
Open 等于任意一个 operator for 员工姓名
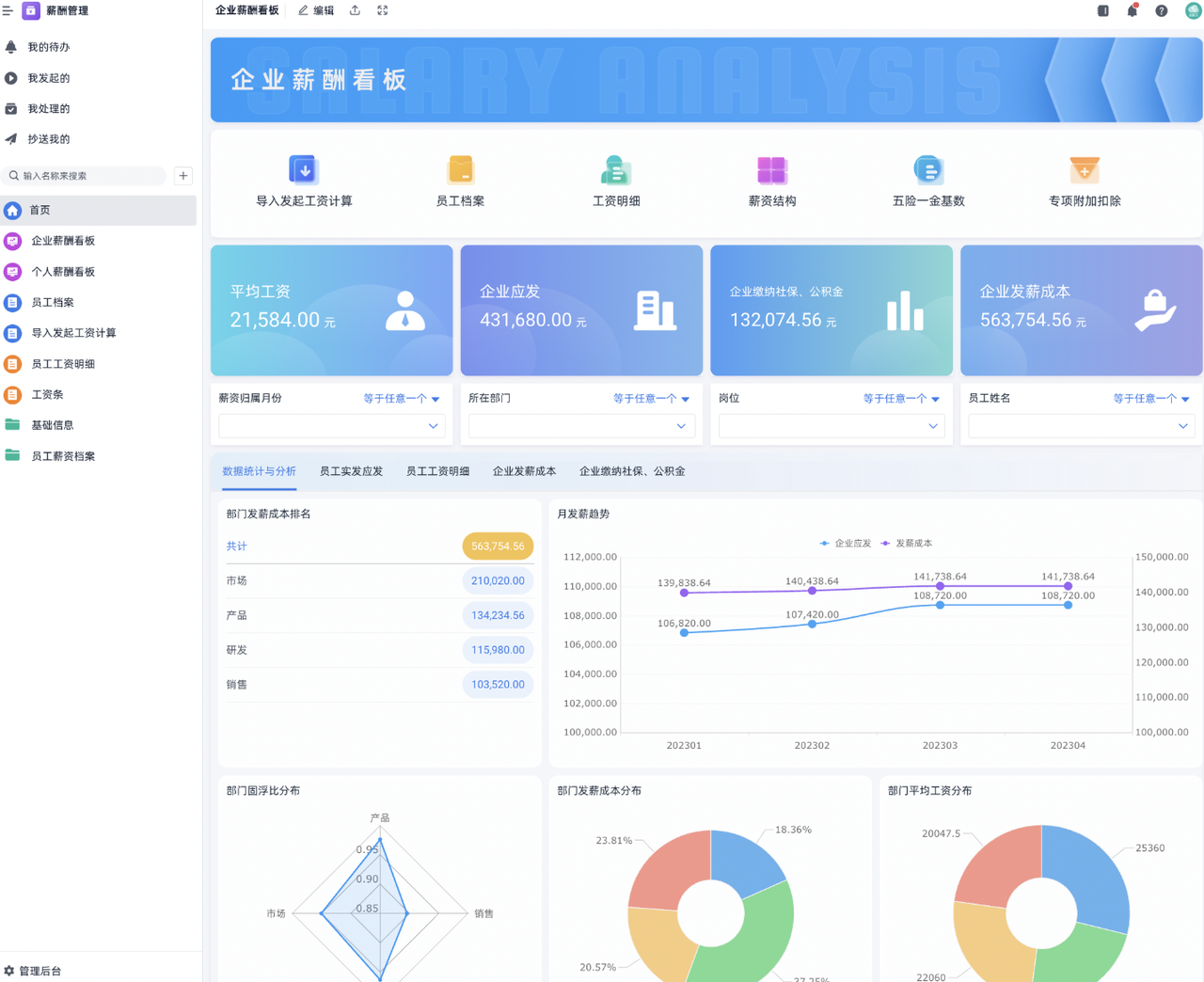[1152, 399]
